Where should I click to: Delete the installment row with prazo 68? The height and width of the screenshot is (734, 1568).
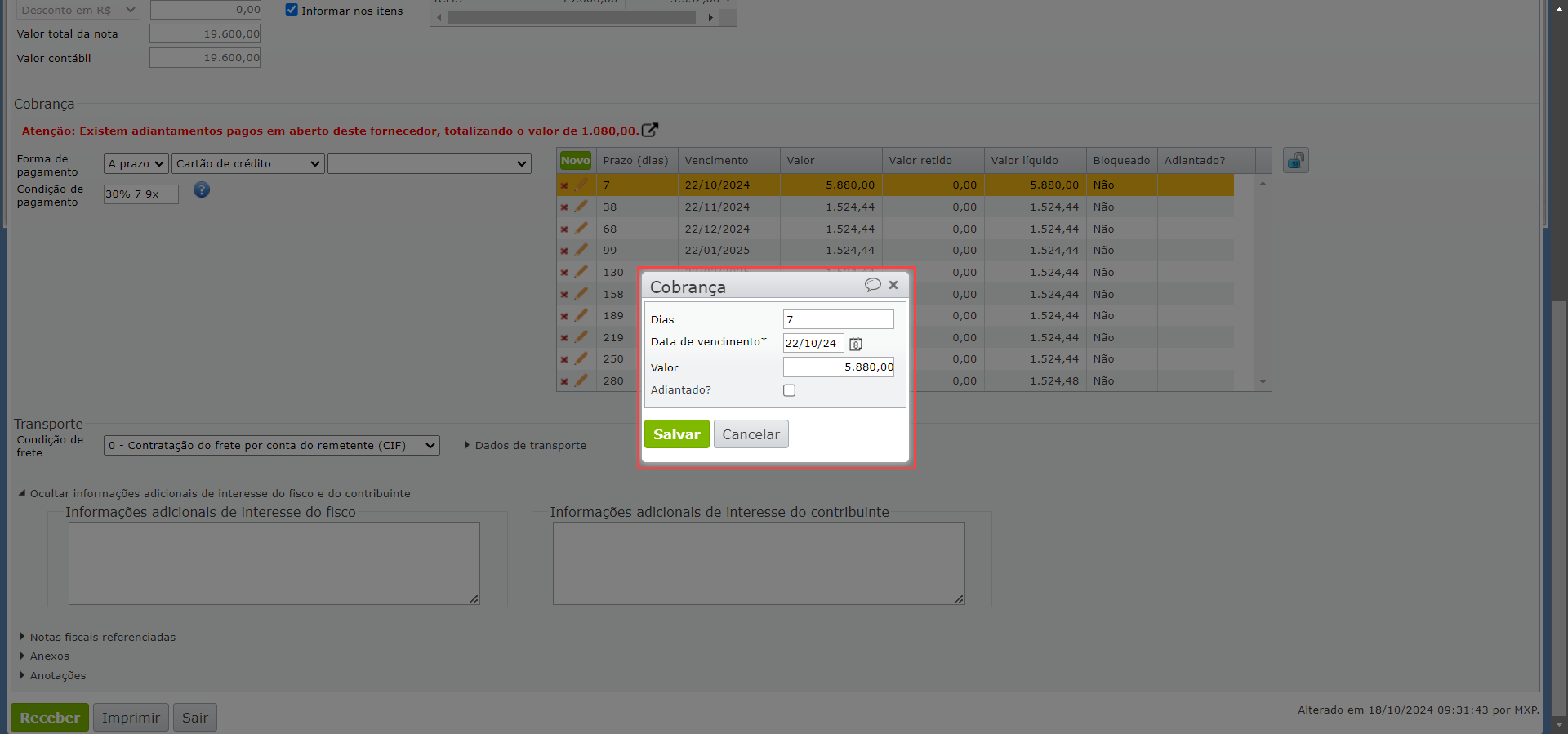(564, 229)
